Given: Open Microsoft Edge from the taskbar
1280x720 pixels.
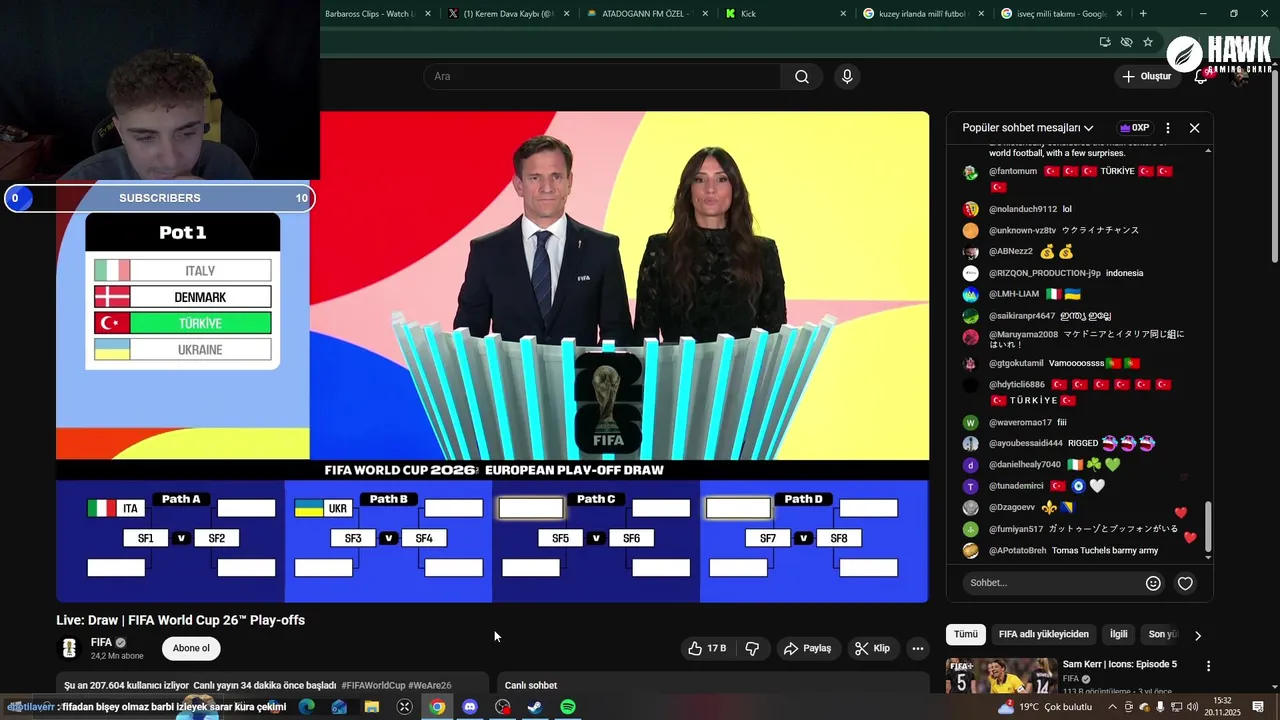Looking at the screenshot, I should coord(306,707).
